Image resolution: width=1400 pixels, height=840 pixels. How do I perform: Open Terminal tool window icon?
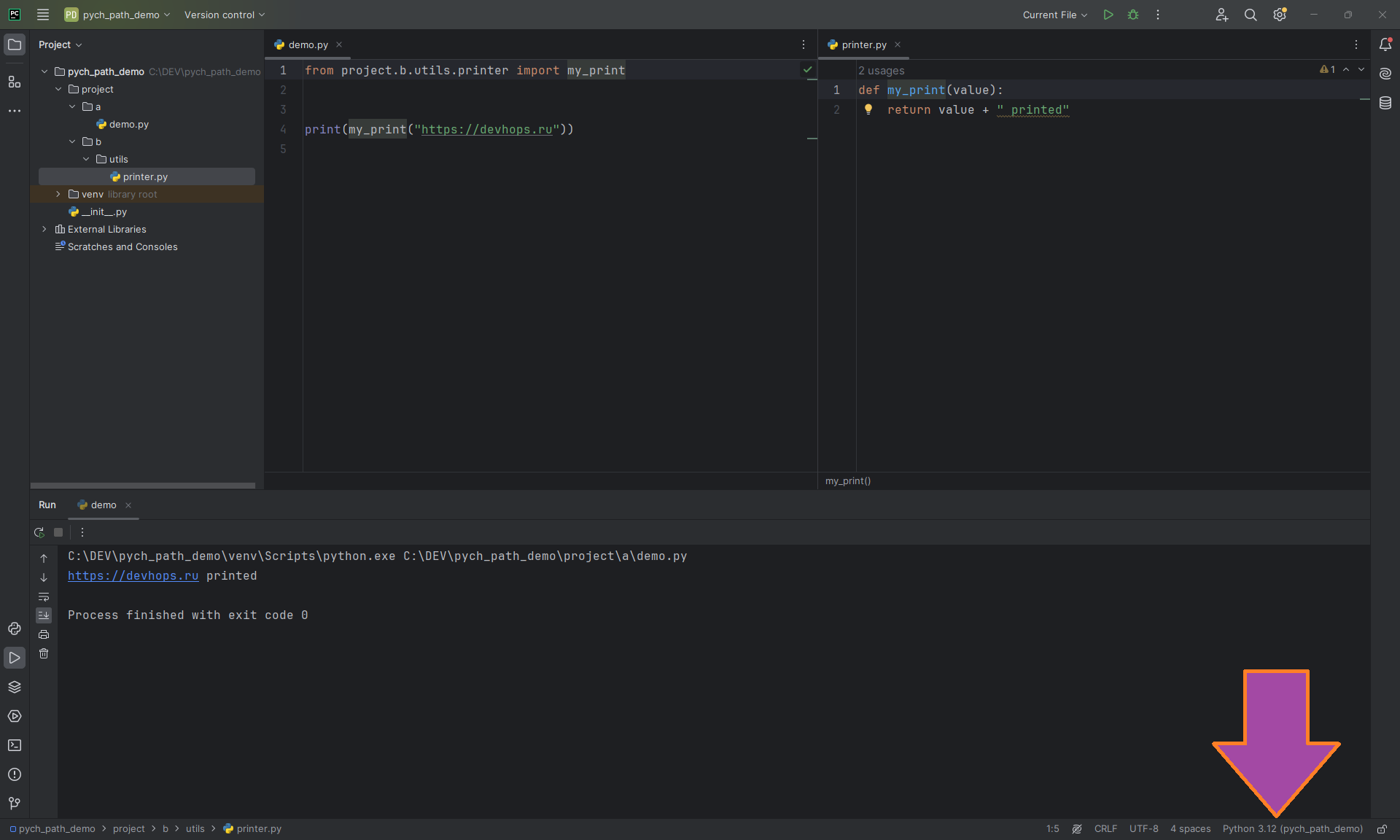15,745
